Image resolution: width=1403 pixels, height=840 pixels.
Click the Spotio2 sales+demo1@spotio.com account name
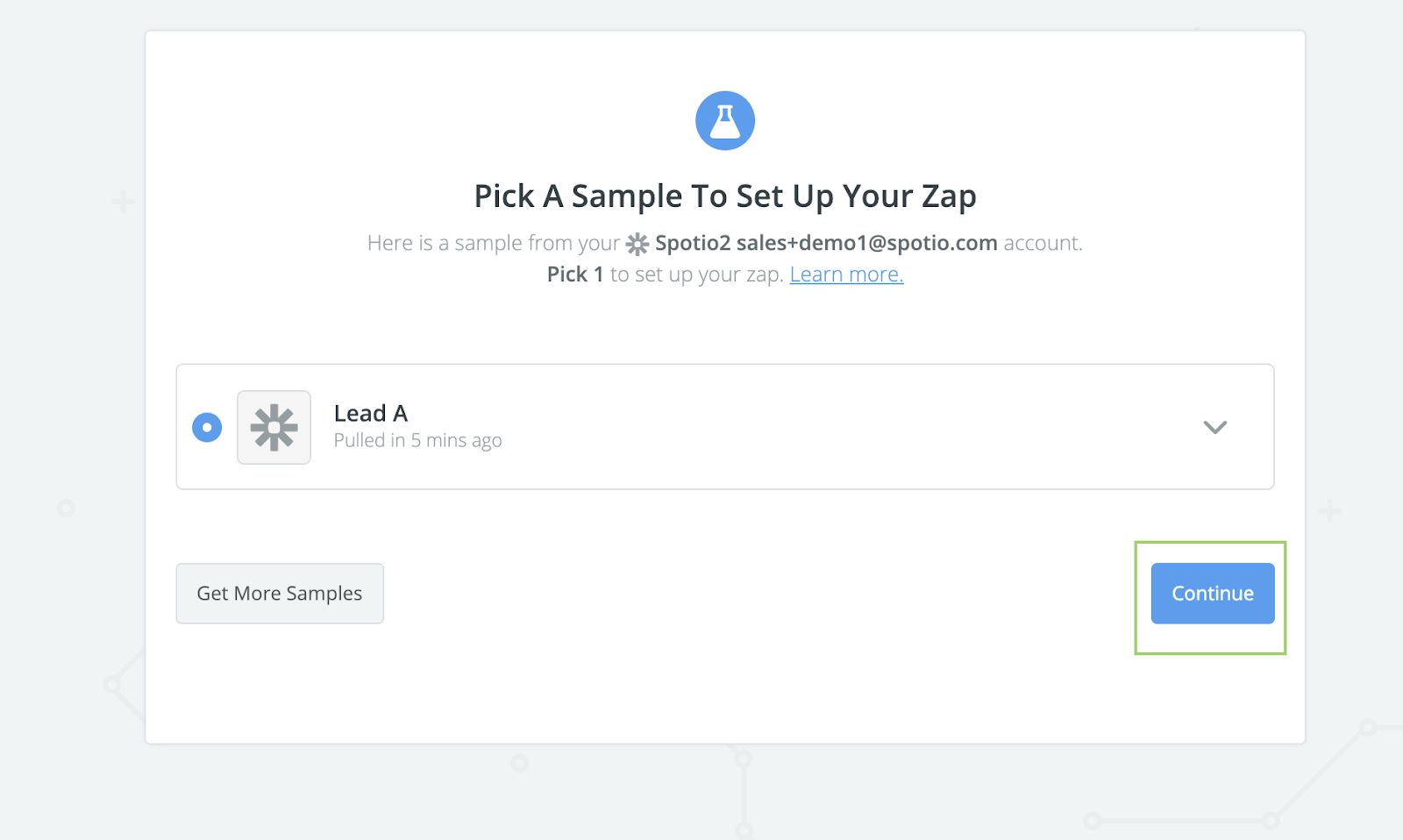pyautogui.click(x=826, y=243)
